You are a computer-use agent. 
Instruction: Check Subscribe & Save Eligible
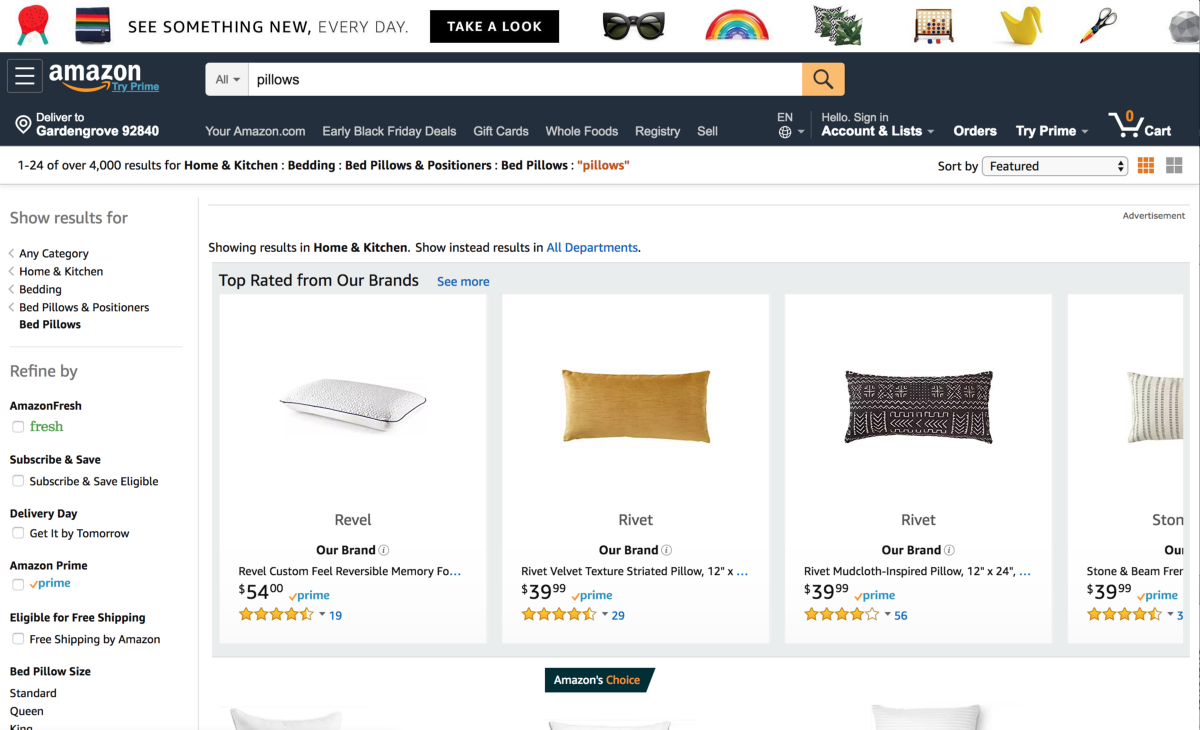tap(18, 481)
